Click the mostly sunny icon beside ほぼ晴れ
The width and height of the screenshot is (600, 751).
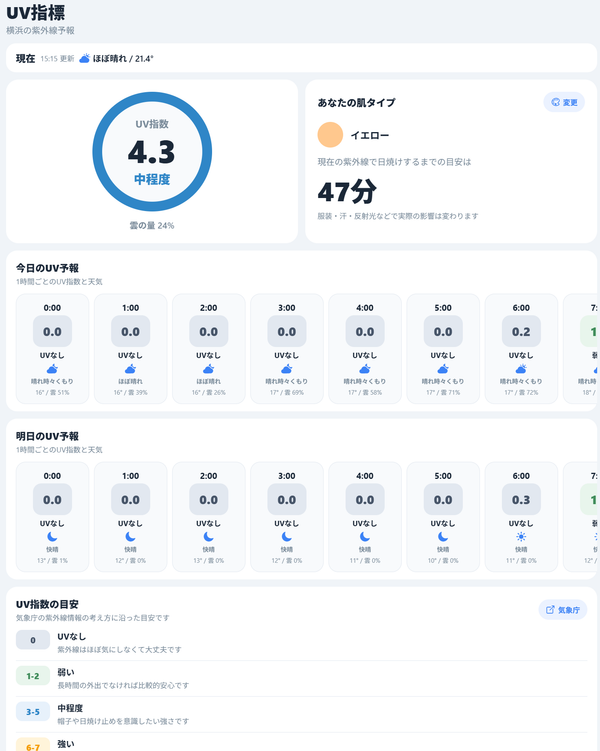tap(84, 58)
